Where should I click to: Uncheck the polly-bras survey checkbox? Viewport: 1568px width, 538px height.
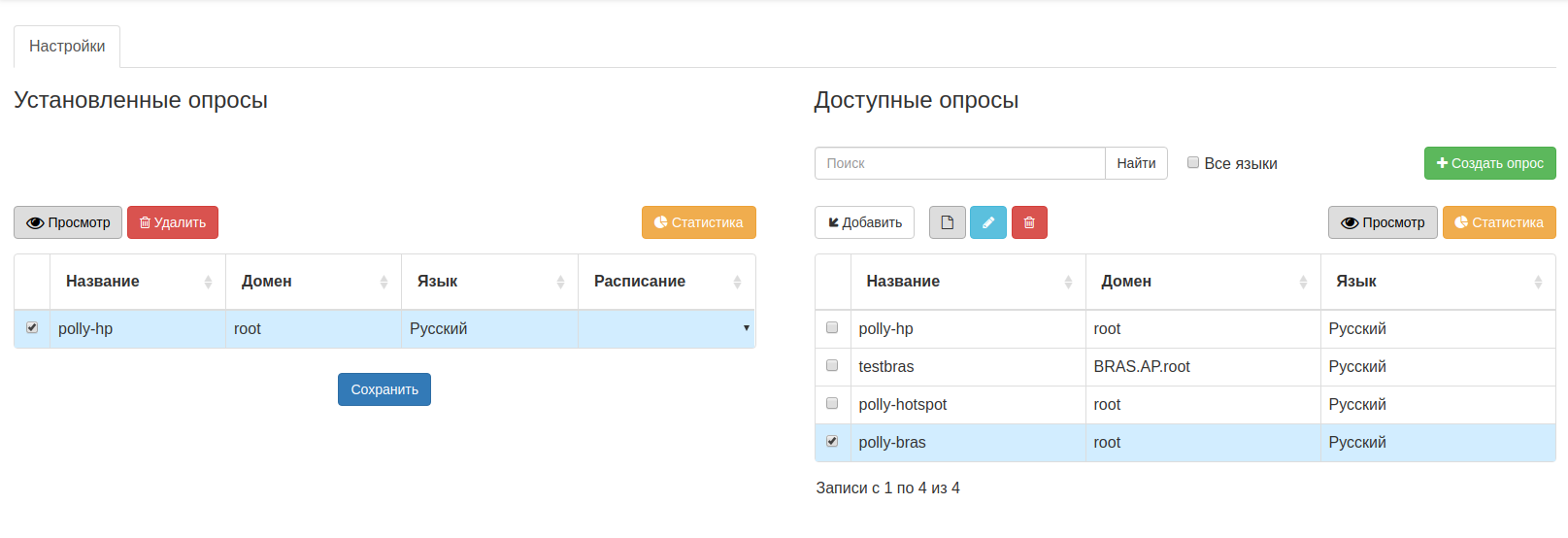832,442
